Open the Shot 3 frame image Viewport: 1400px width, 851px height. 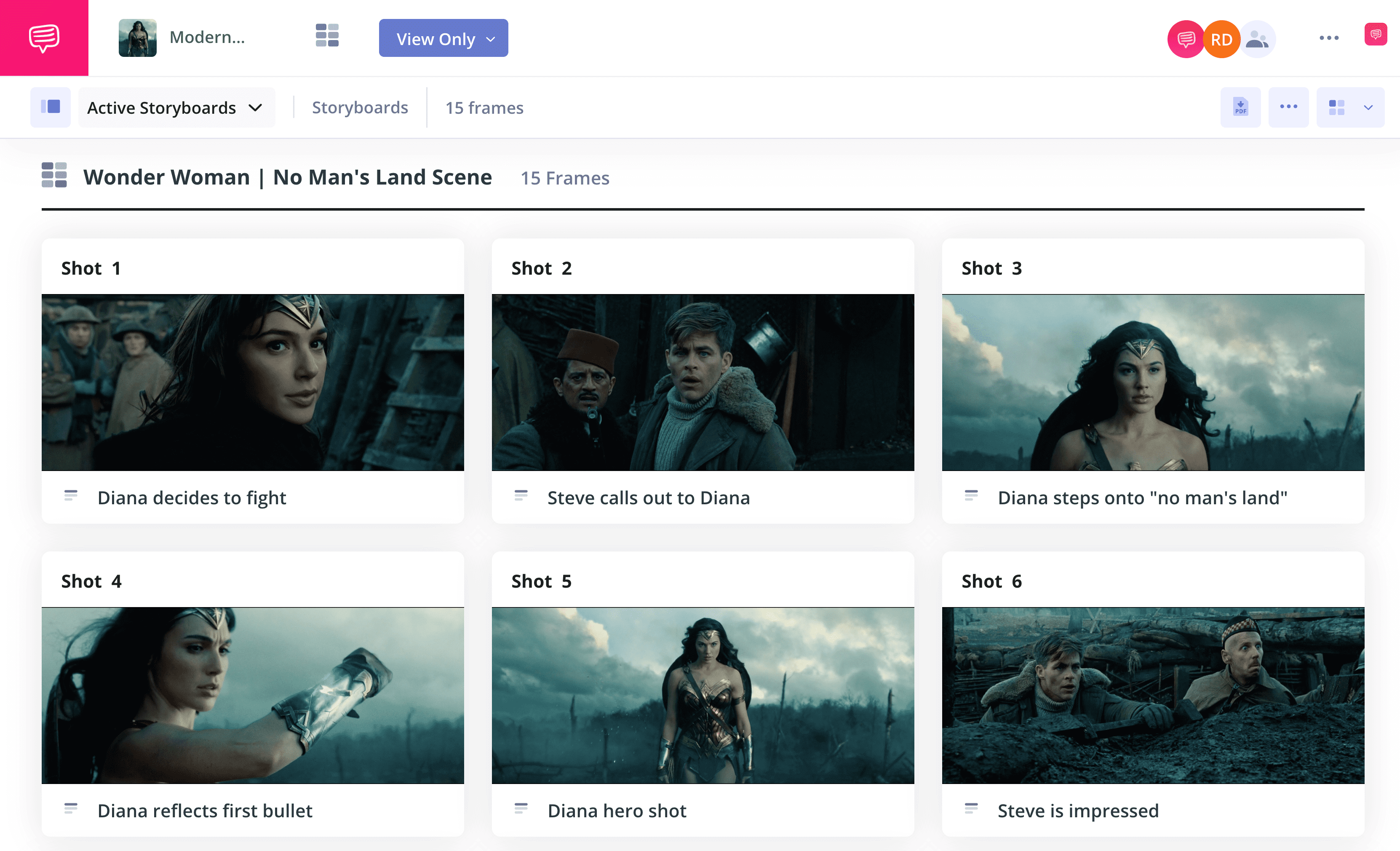pyautogui.click(x=1153, y=382)
